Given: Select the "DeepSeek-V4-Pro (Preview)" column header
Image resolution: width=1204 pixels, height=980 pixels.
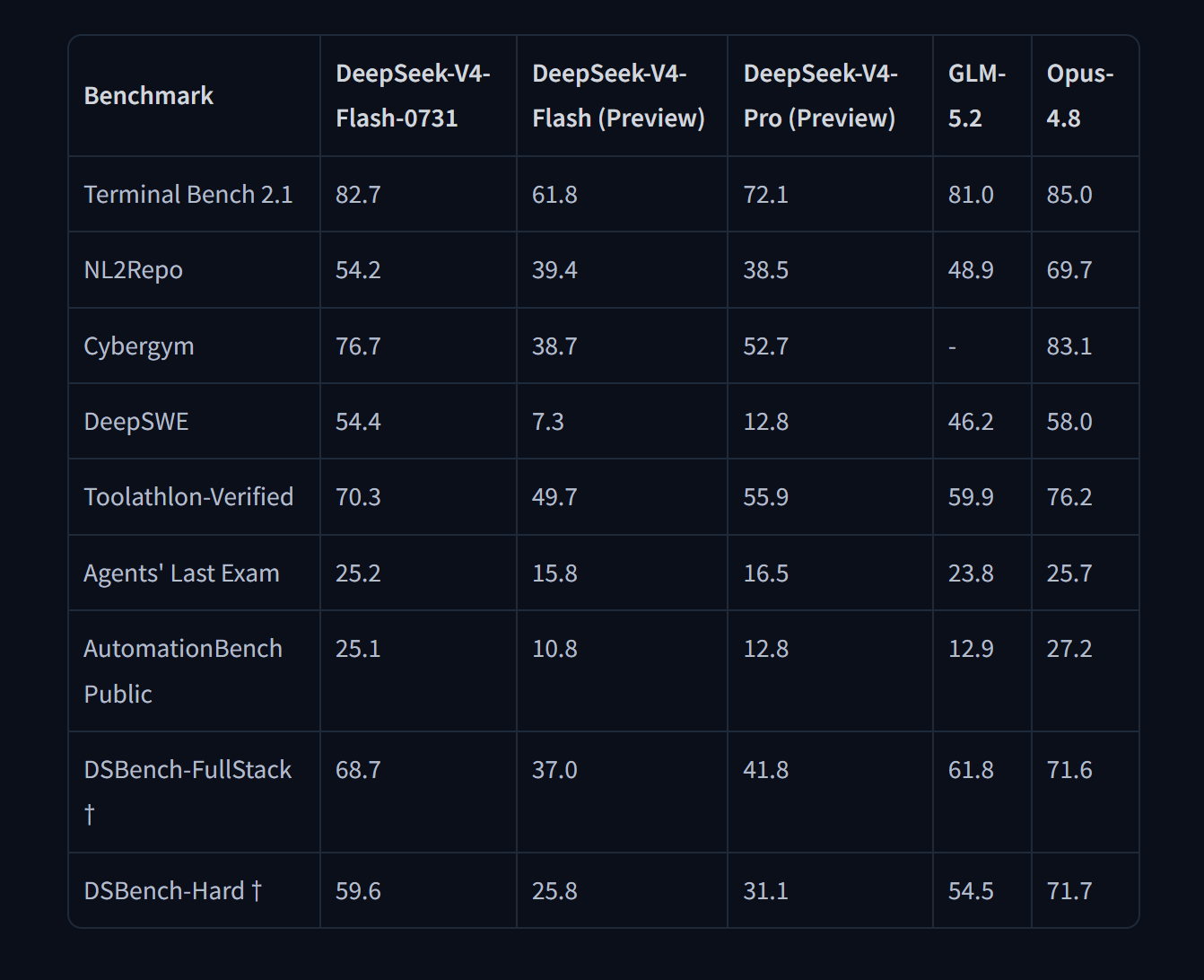Looking at the screenshot, I should [820, 96].
